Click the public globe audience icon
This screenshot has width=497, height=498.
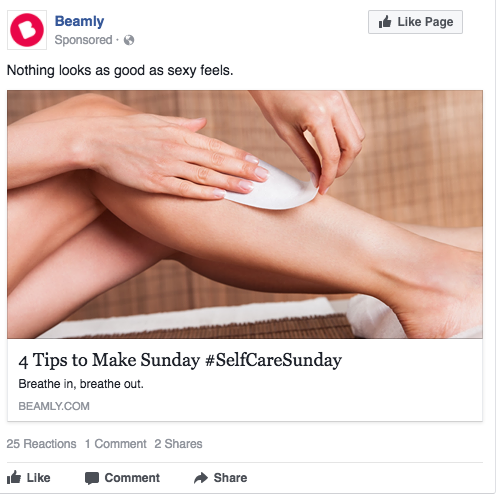coord(129,40)
